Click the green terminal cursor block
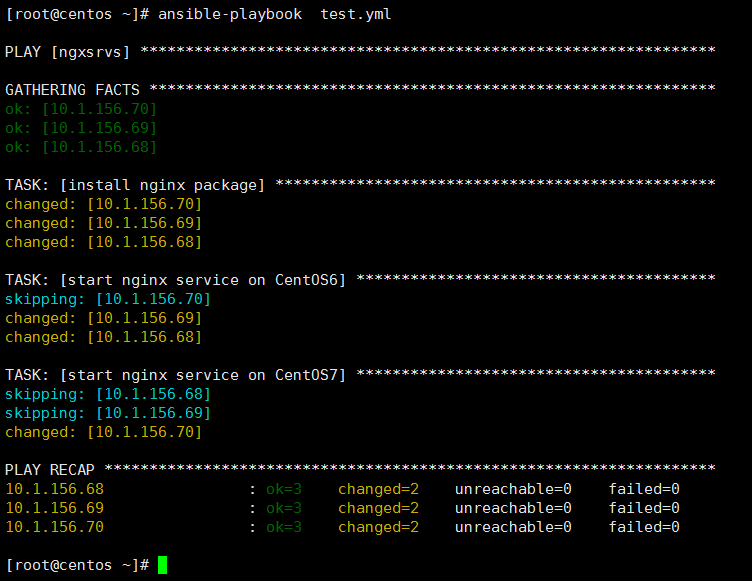 point(163,565)
